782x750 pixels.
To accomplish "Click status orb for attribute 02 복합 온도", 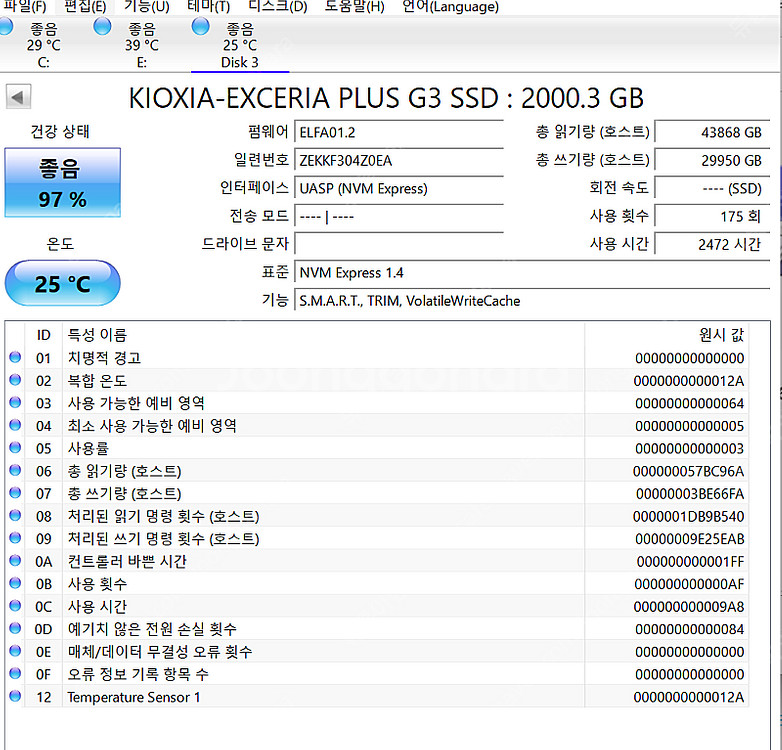I will click(x=15, y=380).
